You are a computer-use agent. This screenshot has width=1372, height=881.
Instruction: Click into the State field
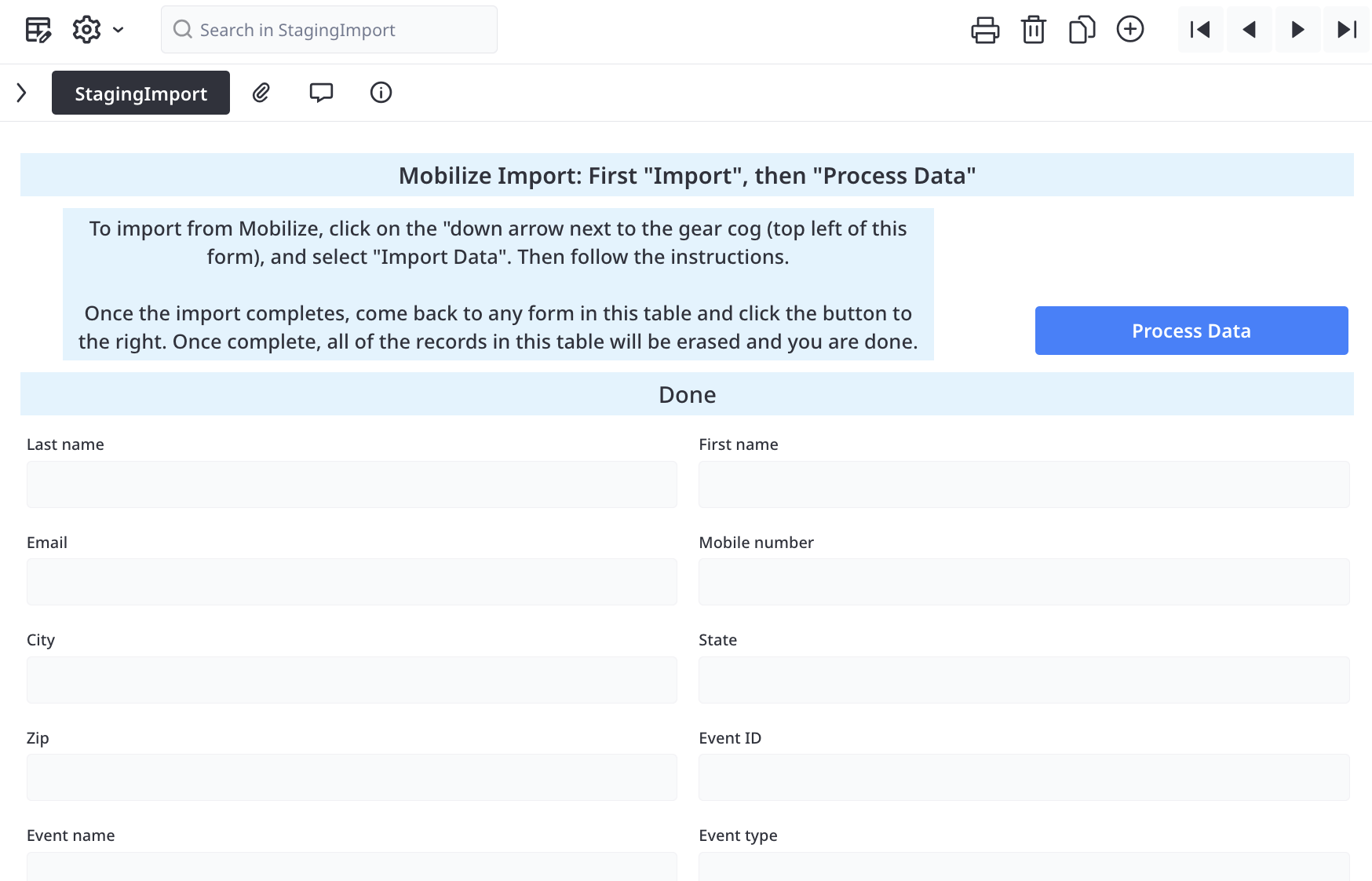coord(1024,680)
